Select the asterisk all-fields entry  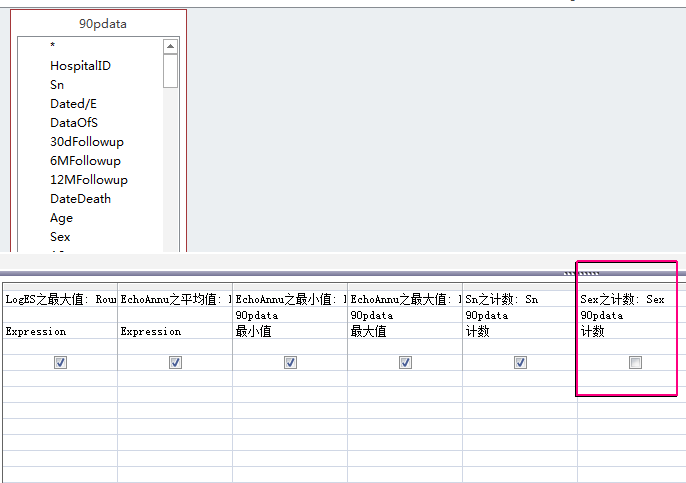coord(52,45)
